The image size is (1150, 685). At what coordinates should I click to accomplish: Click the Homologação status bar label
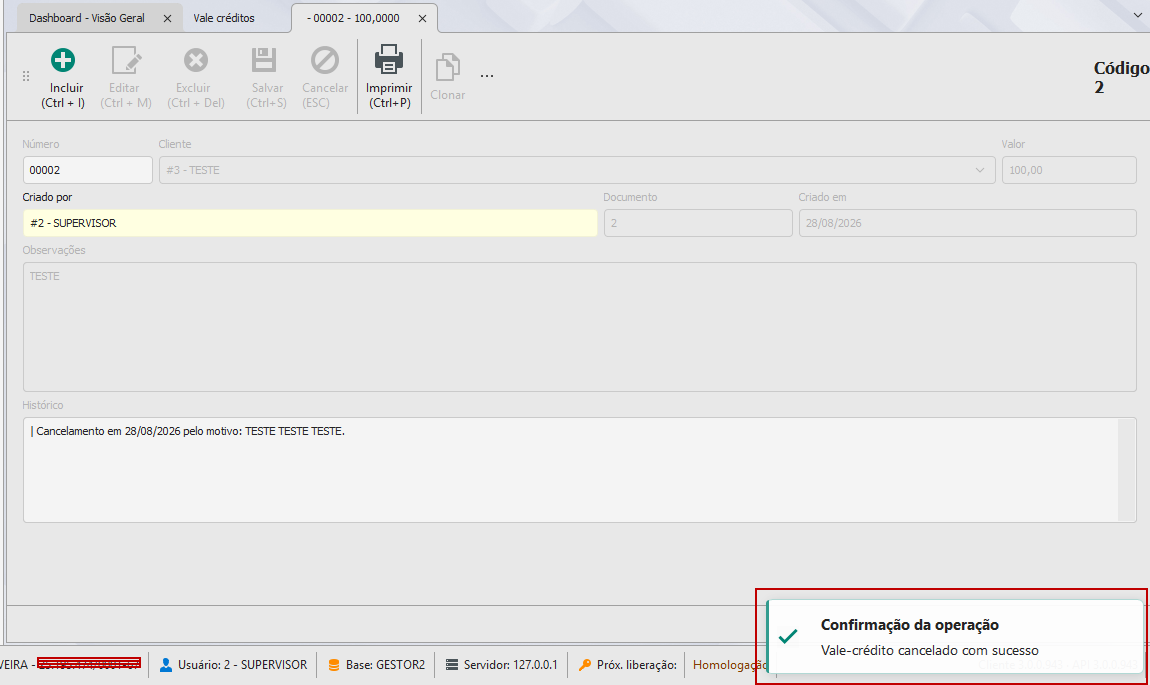pos(730,665)
